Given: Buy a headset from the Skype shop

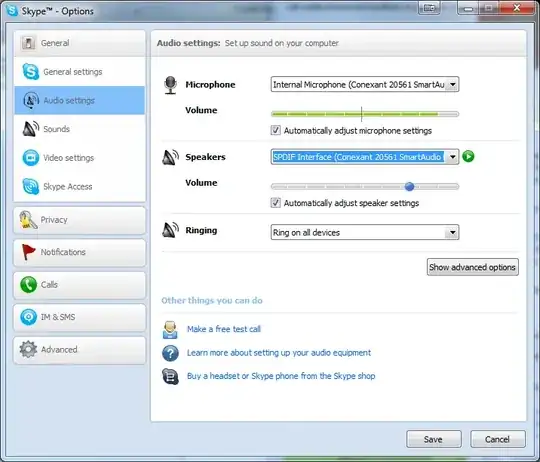Looking at the screenshot, I should tap(281, 376).
